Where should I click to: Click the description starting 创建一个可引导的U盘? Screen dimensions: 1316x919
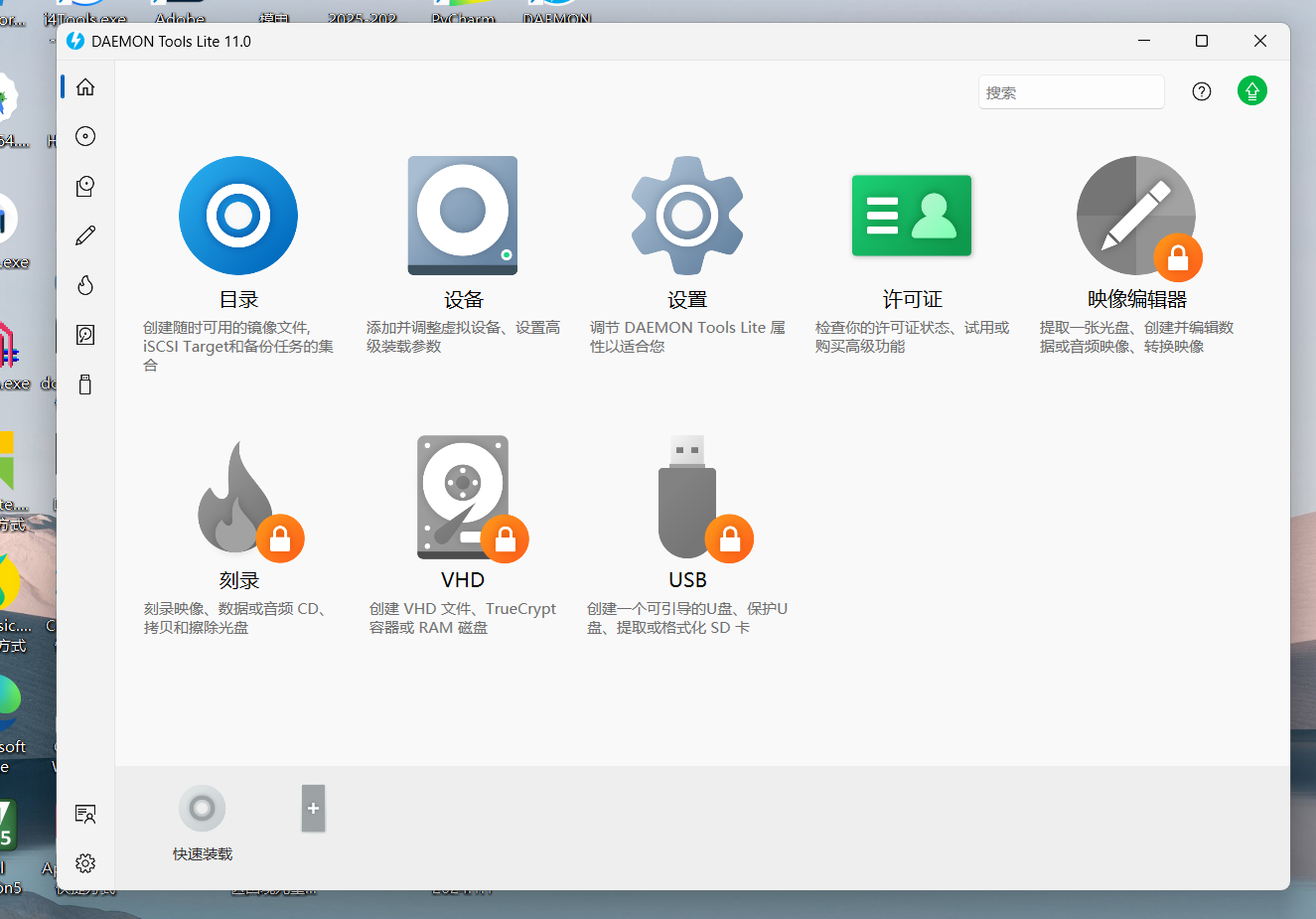(687, 618)
